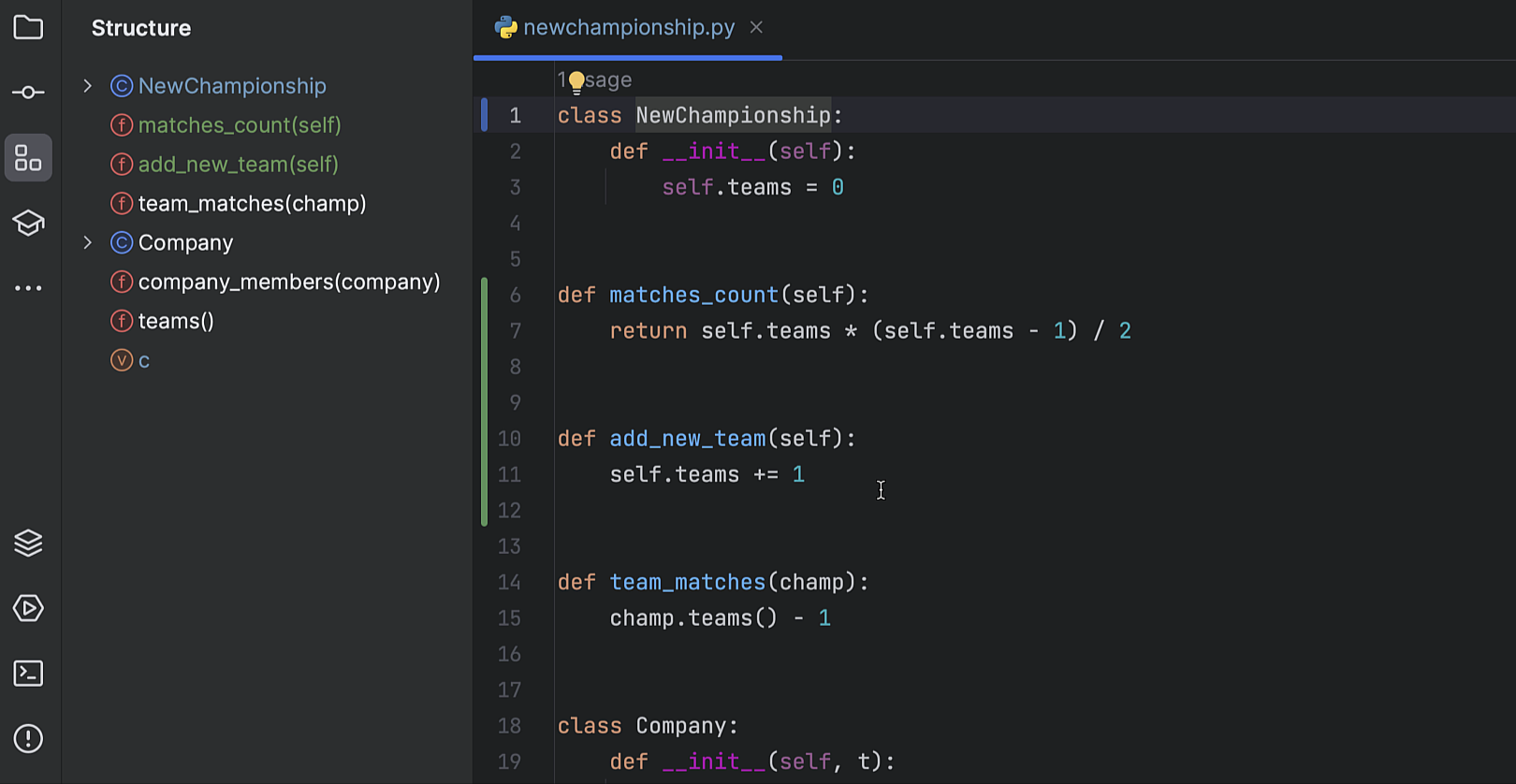This screenshot has width=1516, height=784.
Task: Jump to team_matches(champ) in Structure
Action: coord(252,204)
